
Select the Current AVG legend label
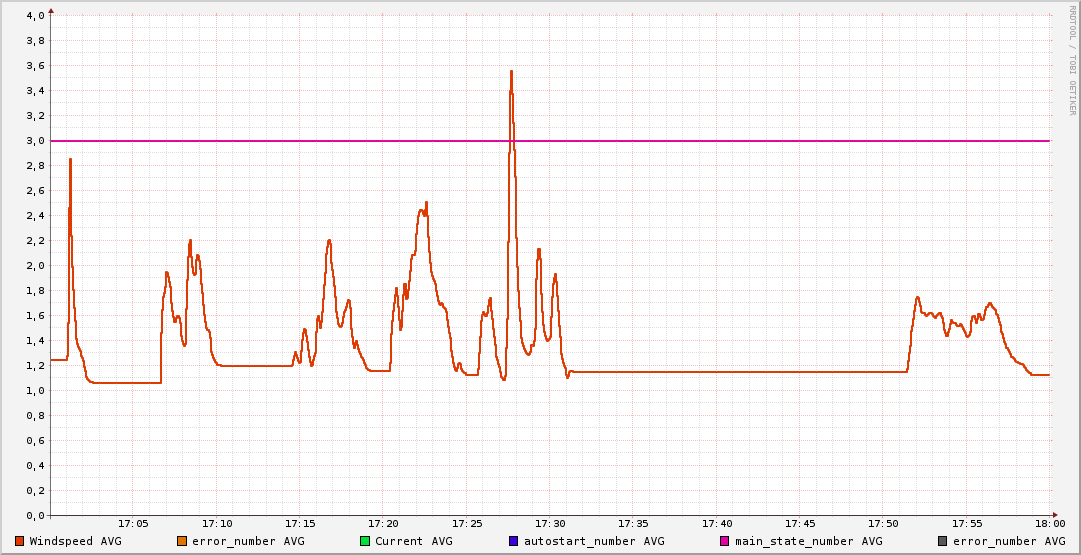coord(413,541)
